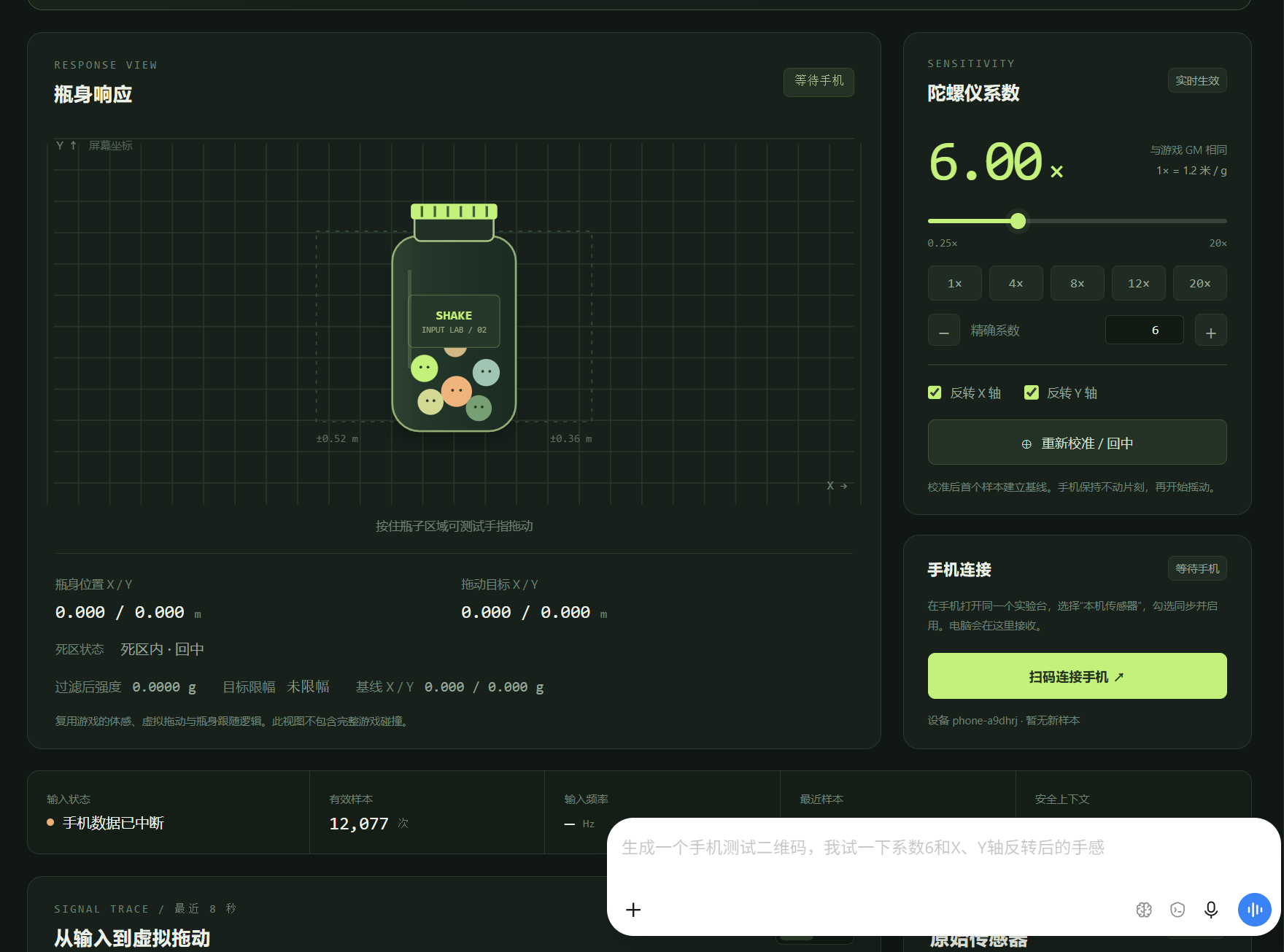This screenshot has height=952, width=1284.
Task: Click the gyroscope sensitivity slider handle
Action: coord(1018,221)
